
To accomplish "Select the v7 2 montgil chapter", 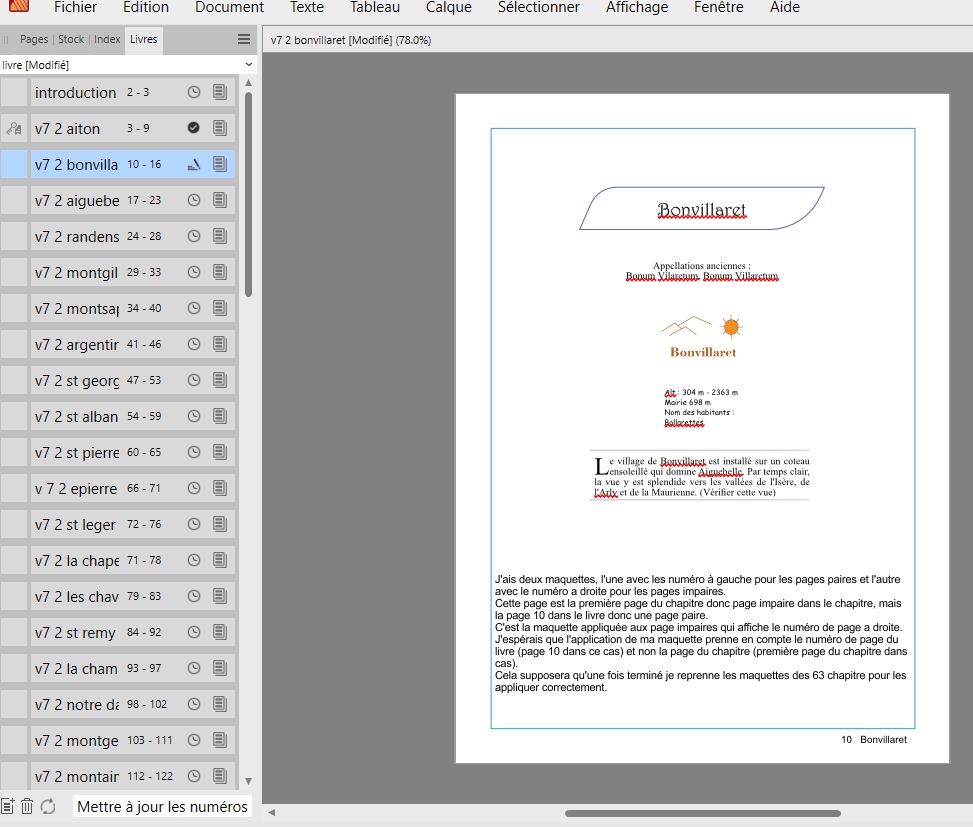I will [133, 272].
